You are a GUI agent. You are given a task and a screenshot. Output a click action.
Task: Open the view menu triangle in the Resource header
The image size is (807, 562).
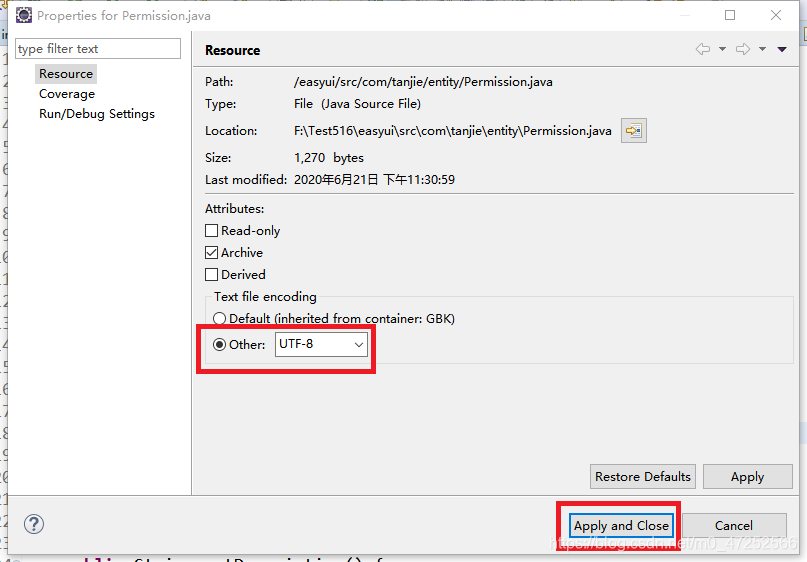tap(782, 49)
